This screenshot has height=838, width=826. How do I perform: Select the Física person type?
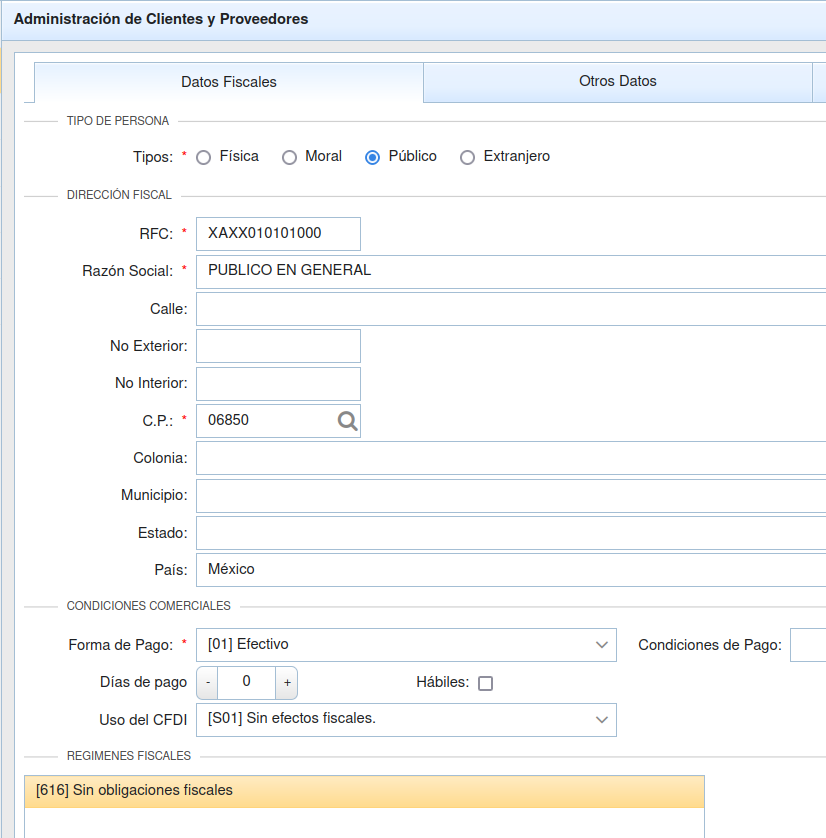[x=204, y=158]
